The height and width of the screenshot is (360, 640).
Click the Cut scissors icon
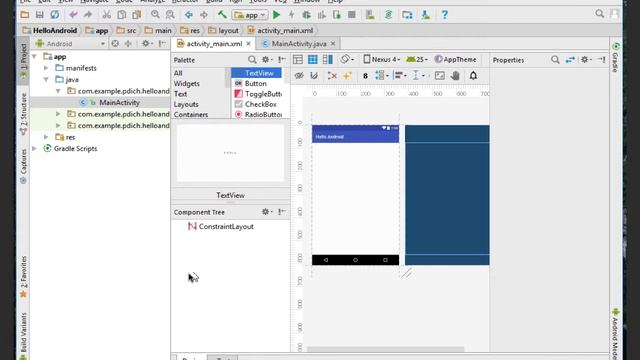coord(107,15)
